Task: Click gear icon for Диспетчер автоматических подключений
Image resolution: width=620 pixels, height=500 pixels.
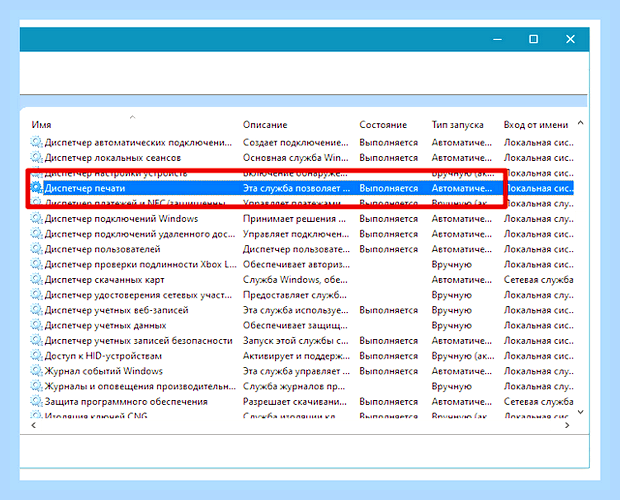Action: tap(36, 142)
